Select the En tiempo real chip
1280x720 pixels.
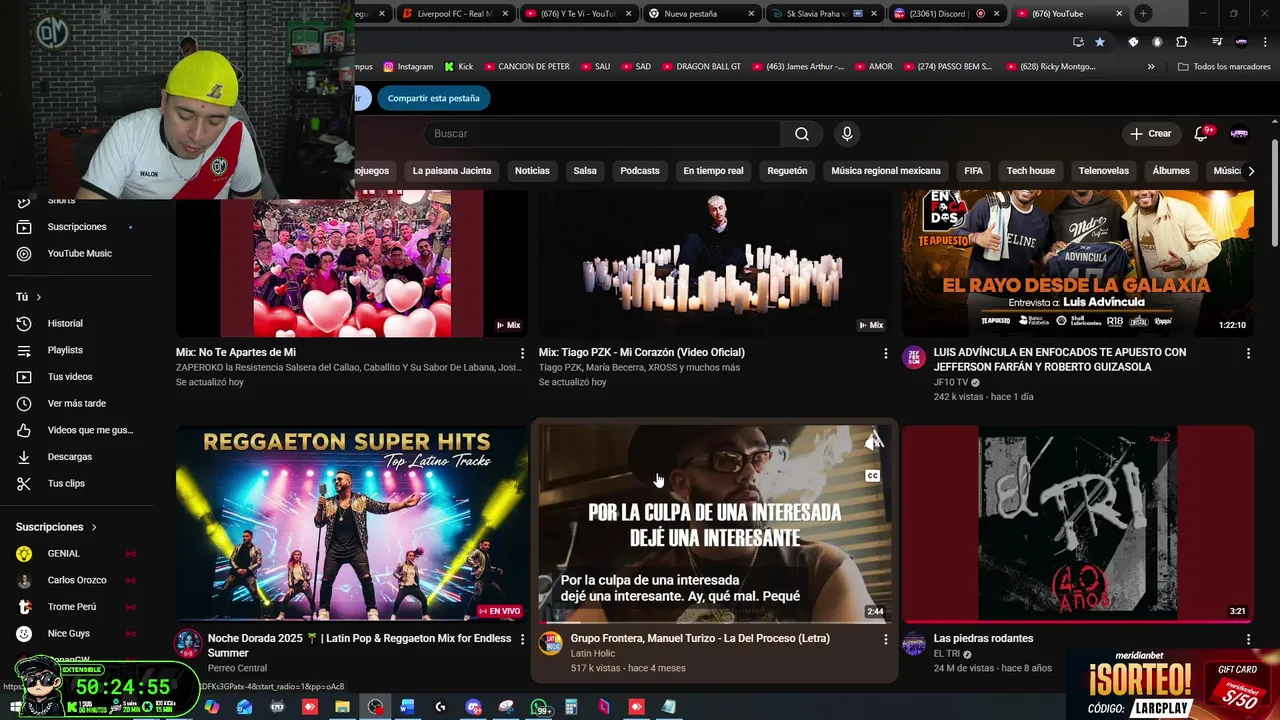click(x=713, y=171)
